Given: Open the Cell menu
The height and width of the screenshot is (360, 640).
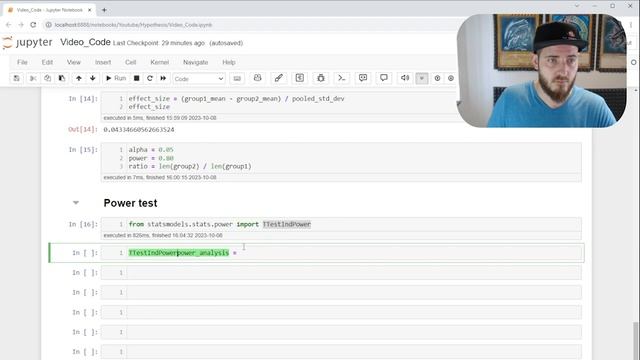Looking at the screenshot, I should (131, 62).
